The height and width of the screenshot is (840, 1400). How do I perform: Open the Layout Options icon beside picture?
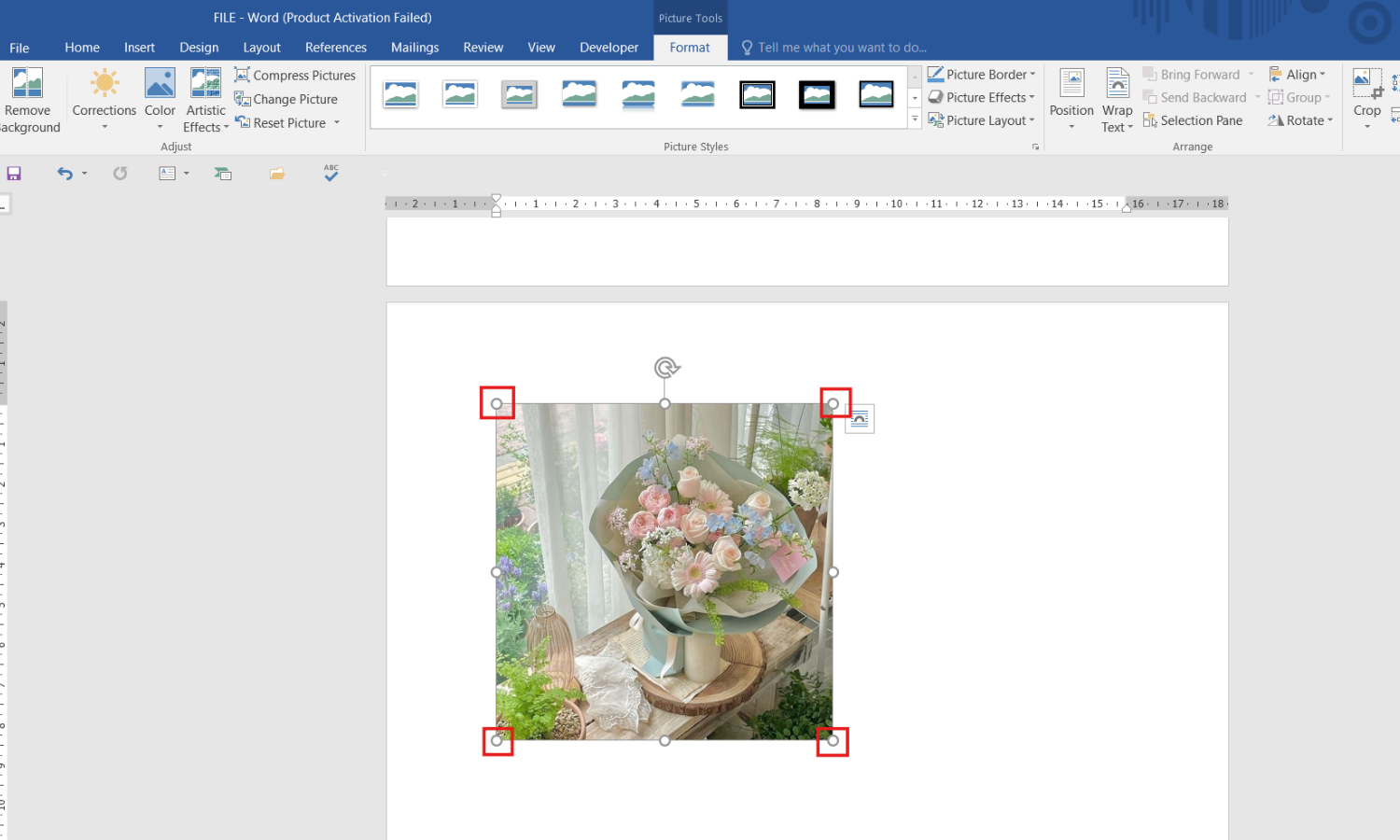860,419
